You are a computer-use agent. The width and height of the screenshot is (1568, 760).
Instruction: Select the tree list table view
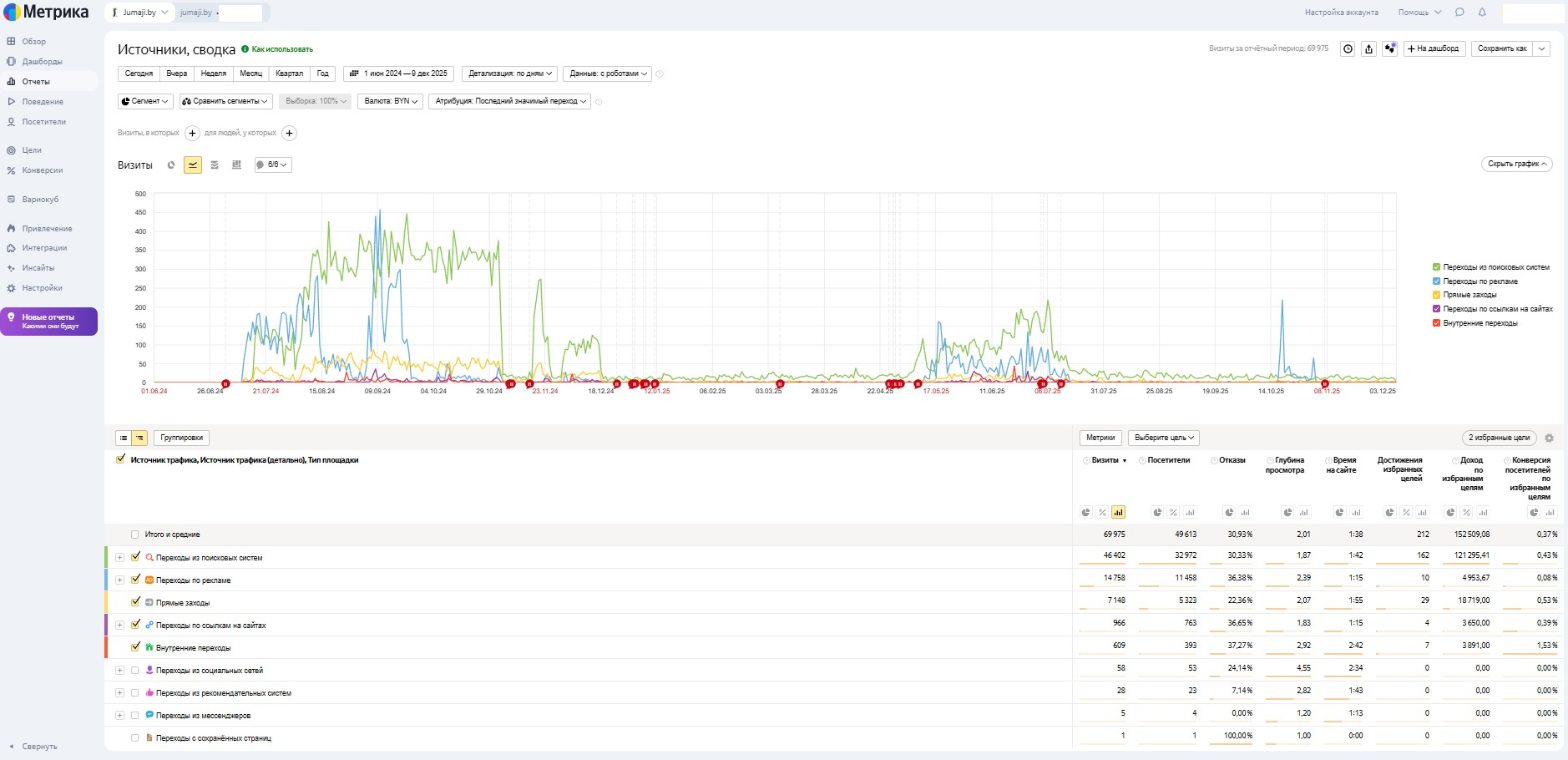pyautogui.click(x=139, y=438)
